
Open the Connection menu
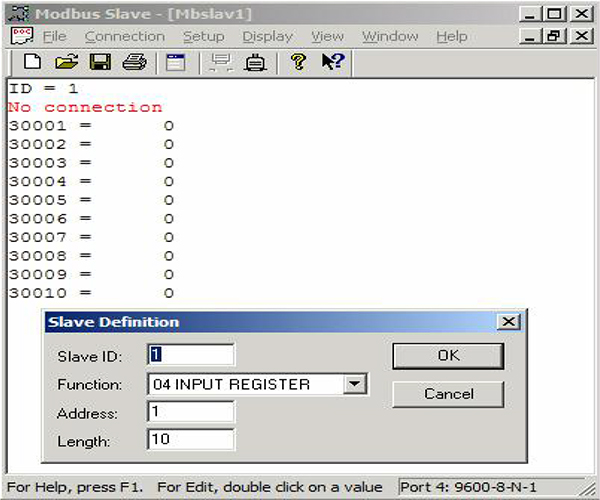125,36
